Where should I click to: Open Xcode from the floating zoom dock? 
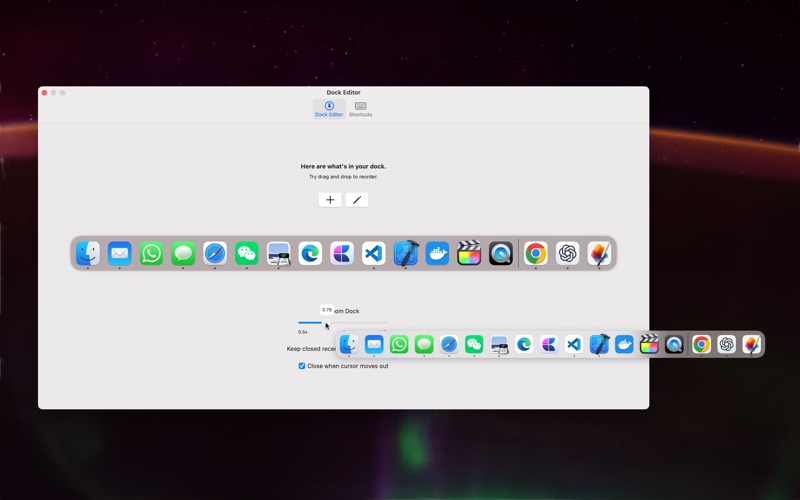point(599,344)
